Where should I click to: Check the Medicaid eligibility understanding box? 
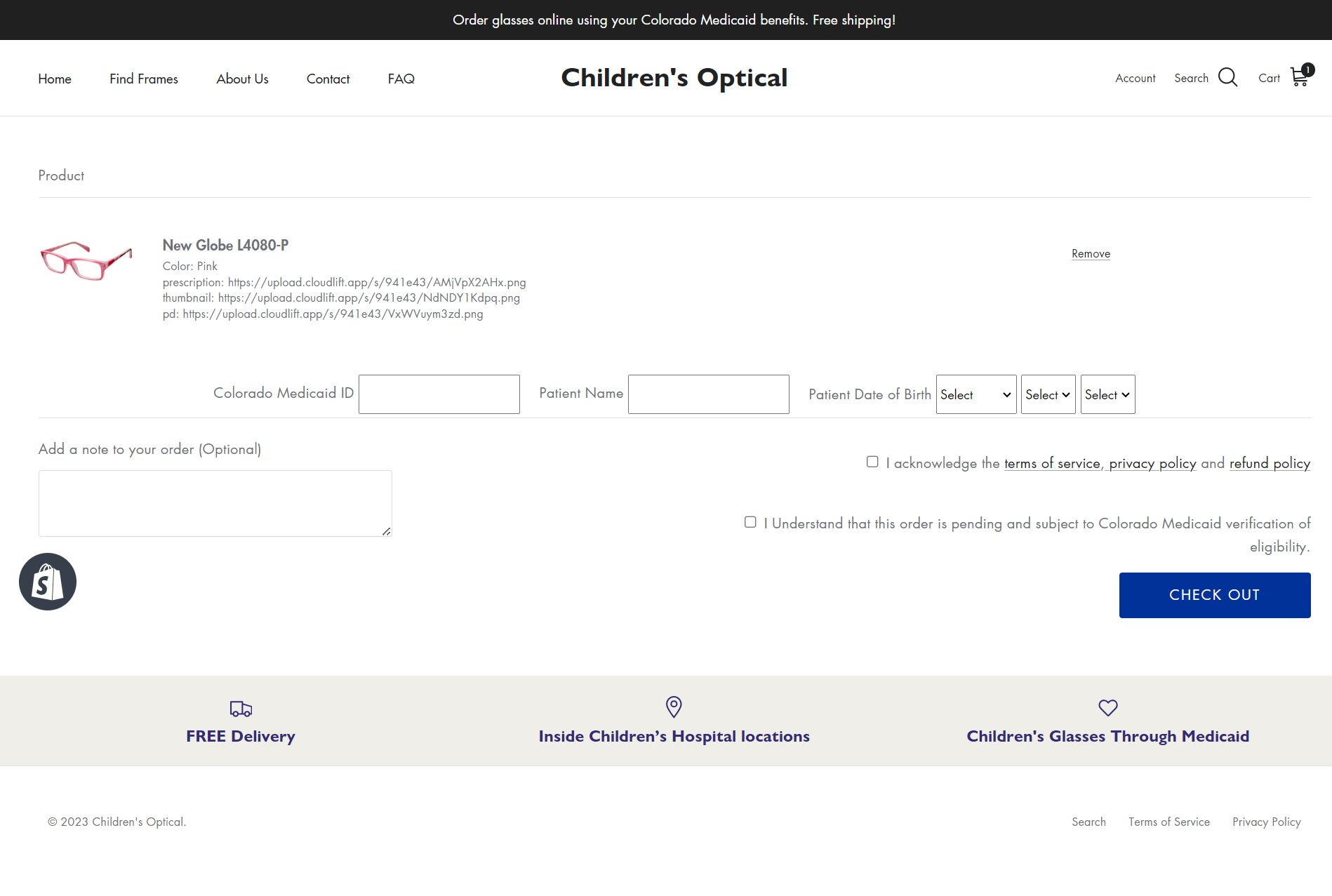pos(750,521)
